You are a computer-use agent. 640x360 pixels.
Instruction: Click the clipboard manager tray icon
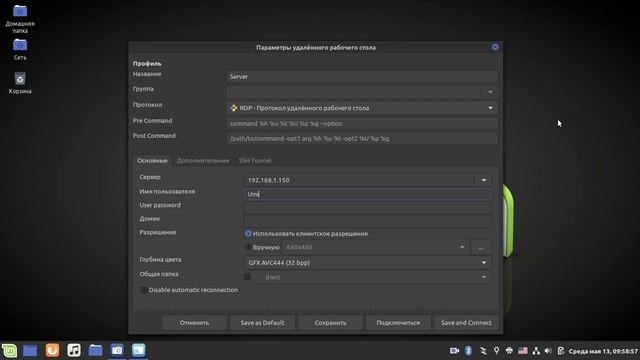point(561,351)
